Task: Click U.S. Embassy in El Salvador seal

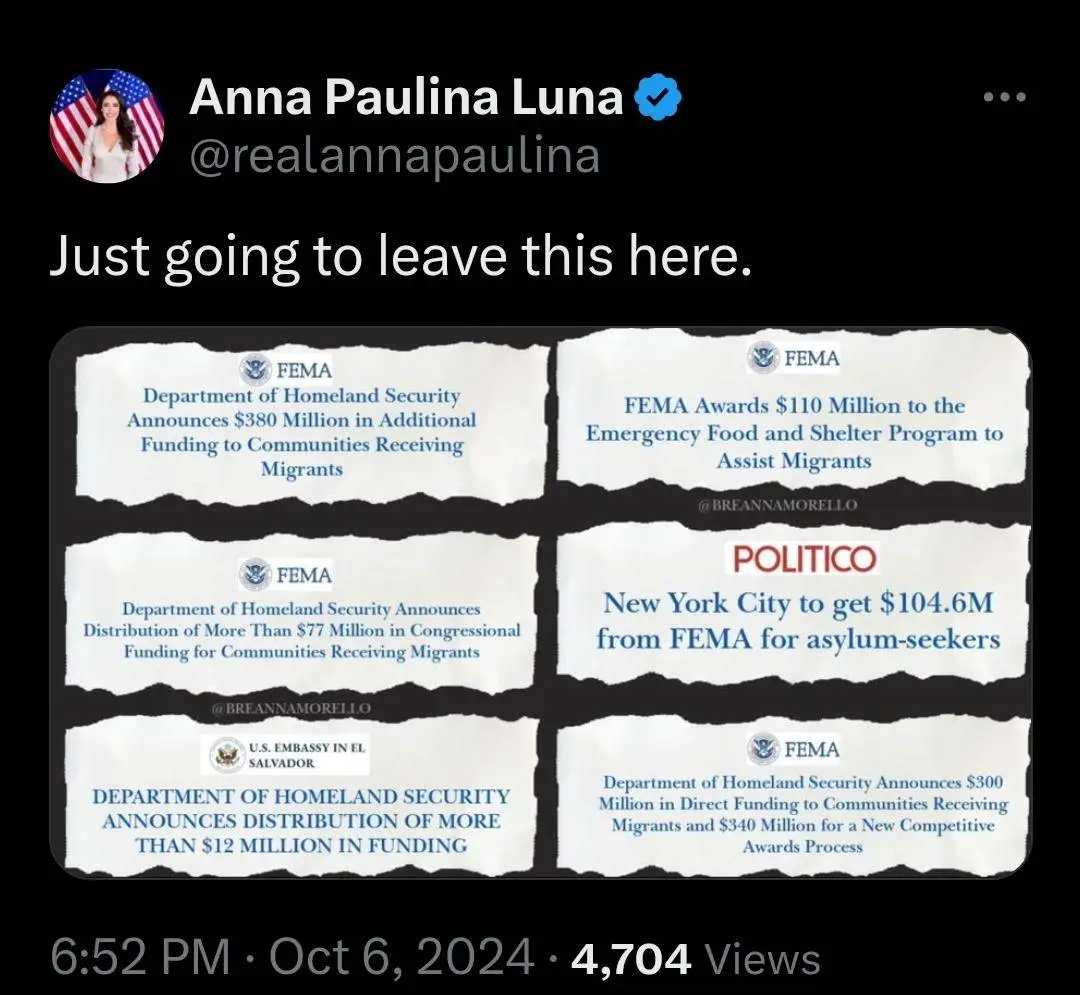Action: click(225, 755)
